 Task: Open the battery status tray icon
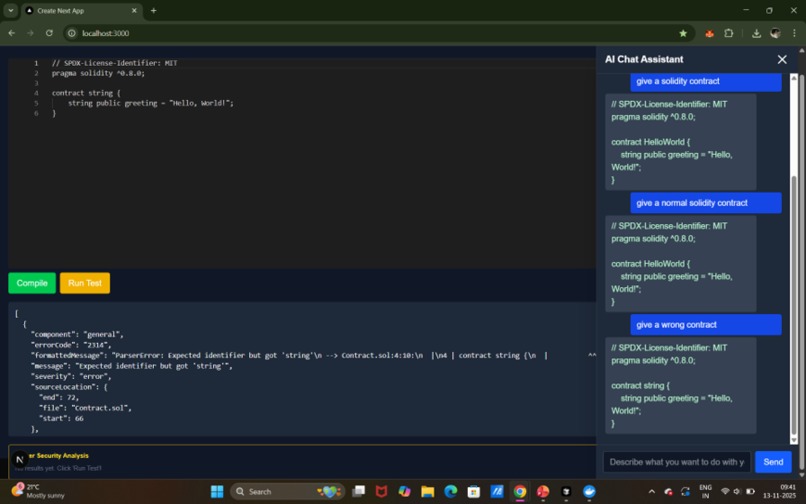tap(750, 492)
